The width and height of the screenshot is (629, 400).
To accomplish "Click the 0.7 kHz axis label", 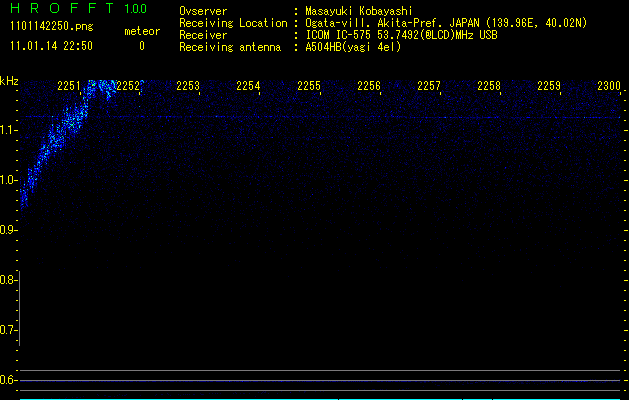I will click(x=8, y=330).
